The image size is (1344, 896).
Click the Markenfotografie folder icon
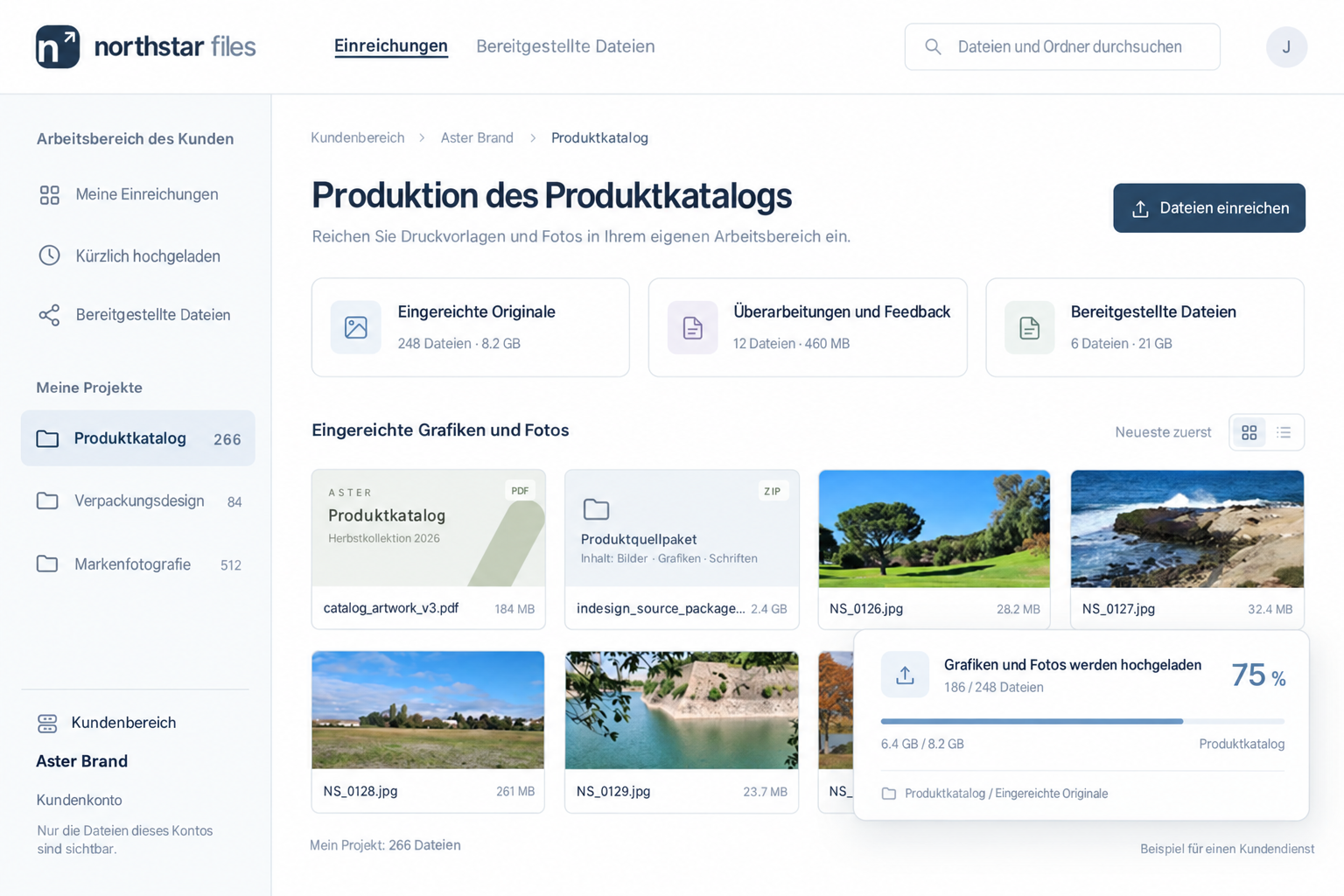[x=47, y=563]
